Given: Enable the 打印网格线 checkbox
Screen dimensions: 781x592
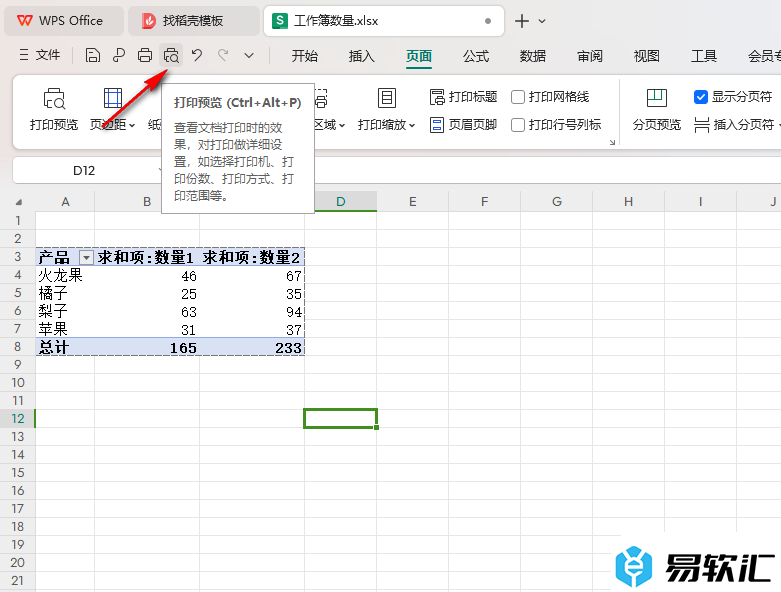Looking at the screenshot, I should 518,97.
